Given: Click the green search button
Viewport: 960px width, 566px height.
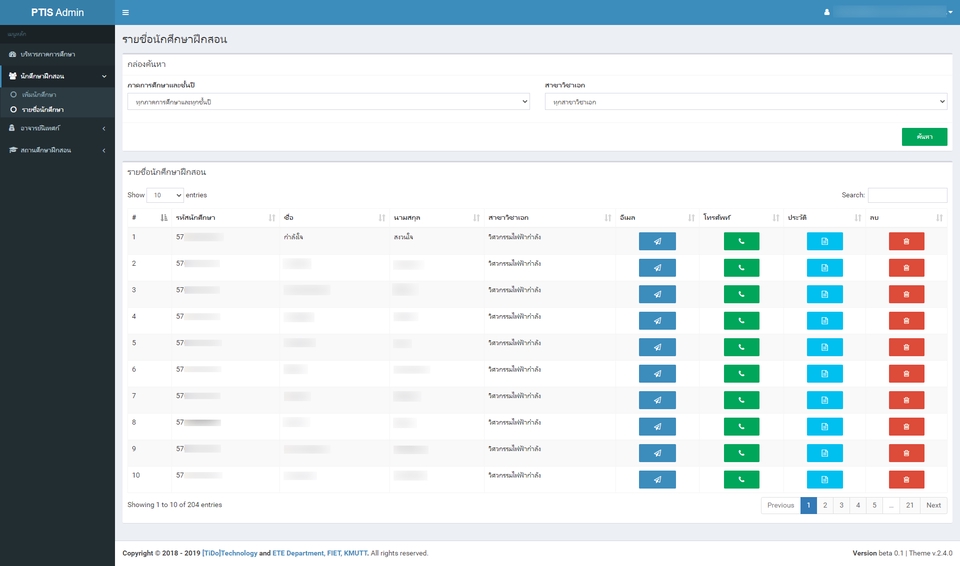Looking at the screenshot, I should [x=924, y=137].
